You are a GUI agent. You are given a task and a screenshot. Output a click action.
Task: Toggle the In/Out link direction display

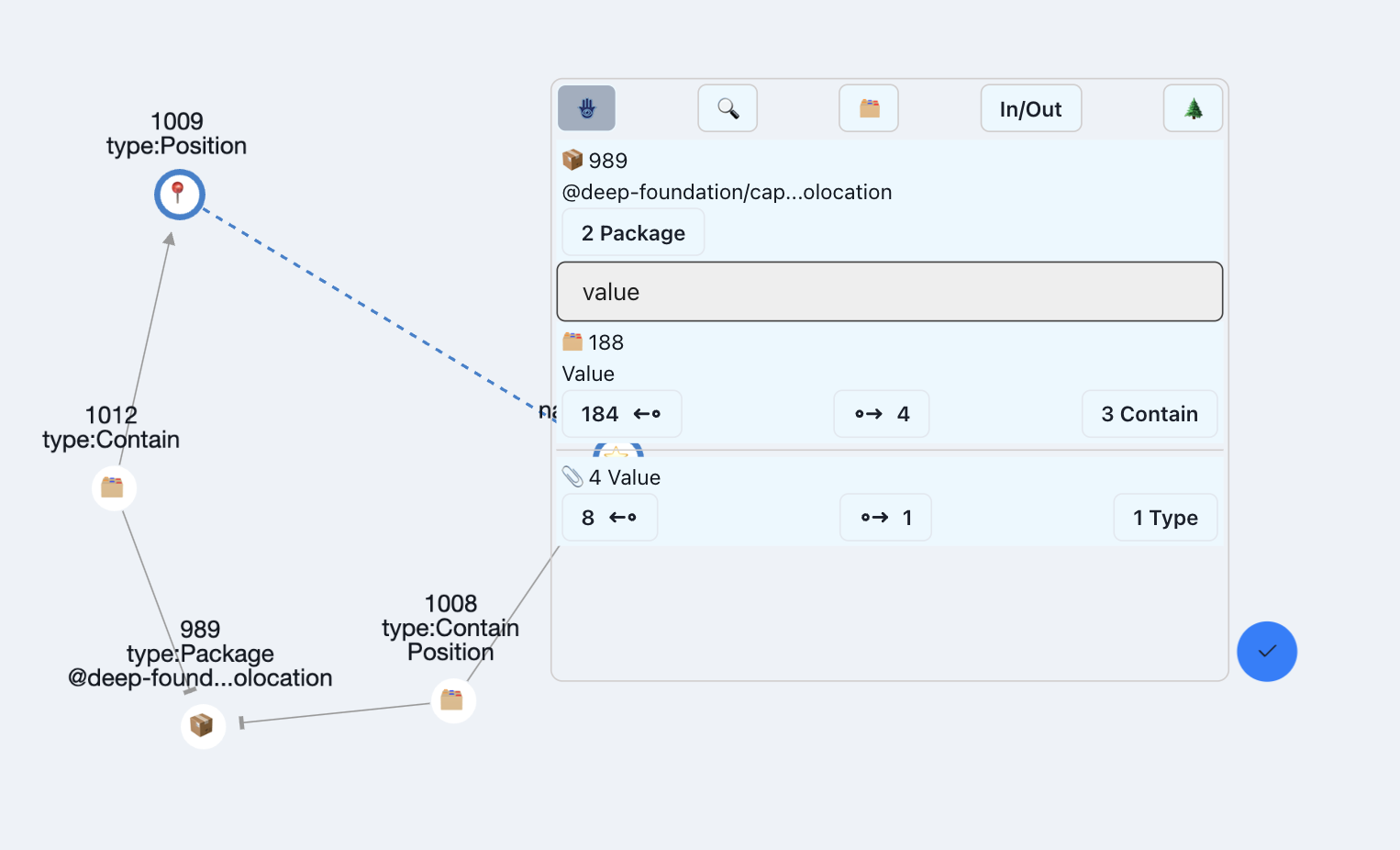coord(1030,107)
